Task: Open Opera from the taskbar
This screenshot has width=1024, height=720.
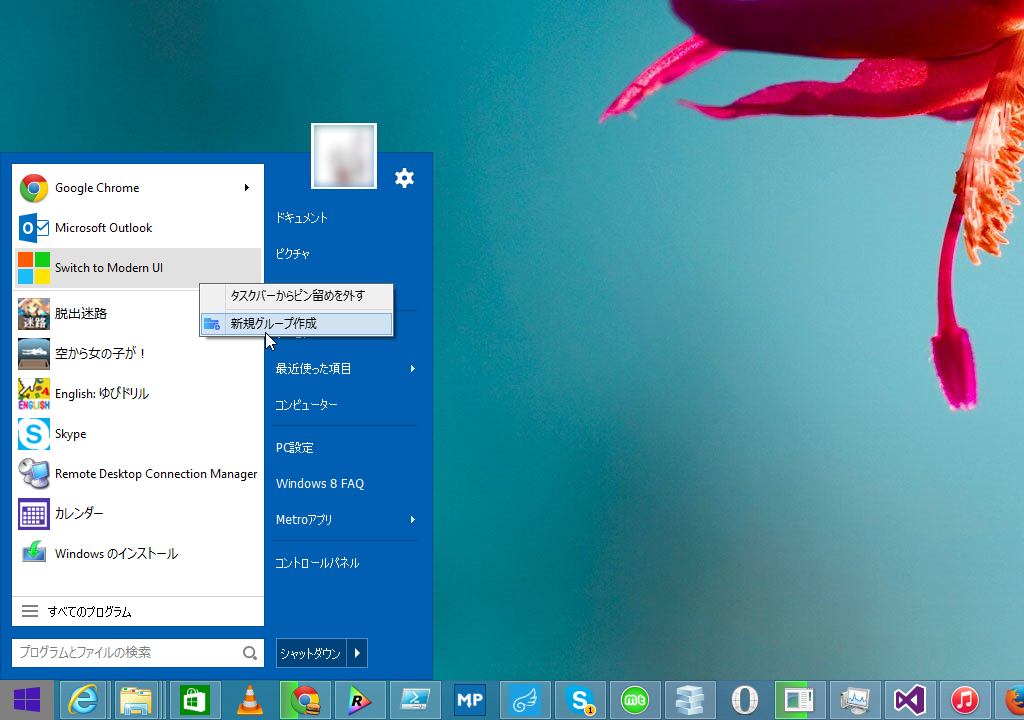Action: click(x=745, y=700)
